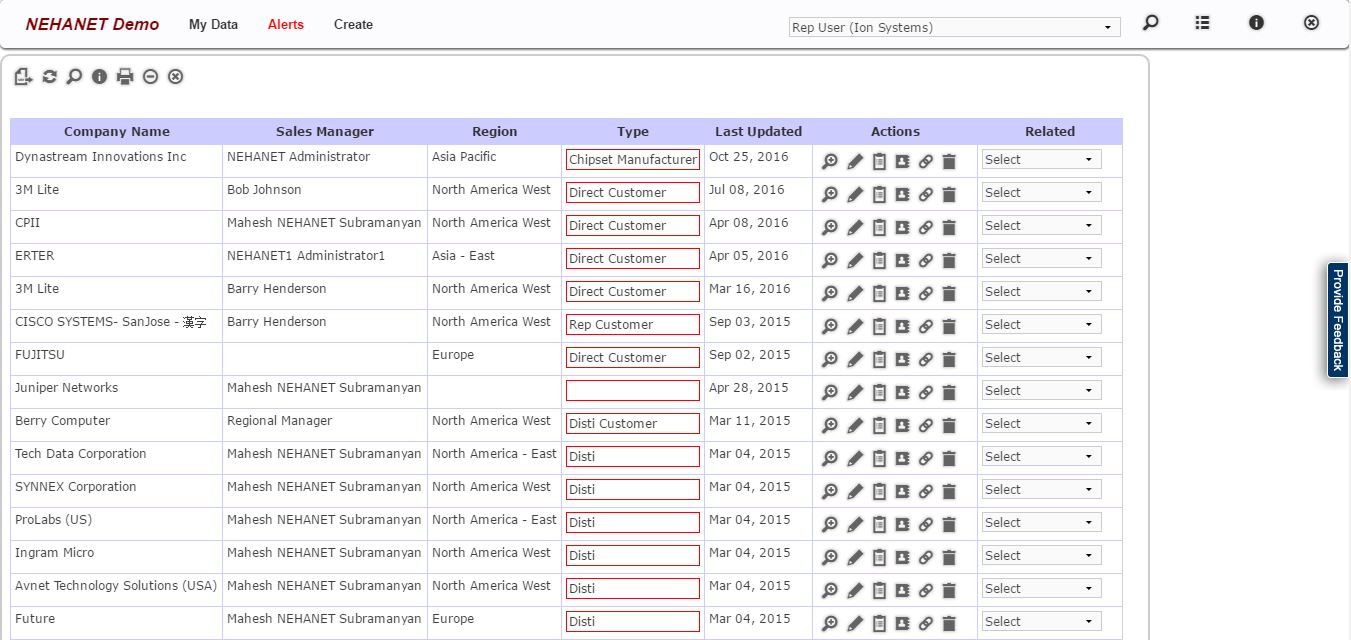Click the list view icon in the header
Viewport: 1351px width, 640px height.
(1202, 23)
